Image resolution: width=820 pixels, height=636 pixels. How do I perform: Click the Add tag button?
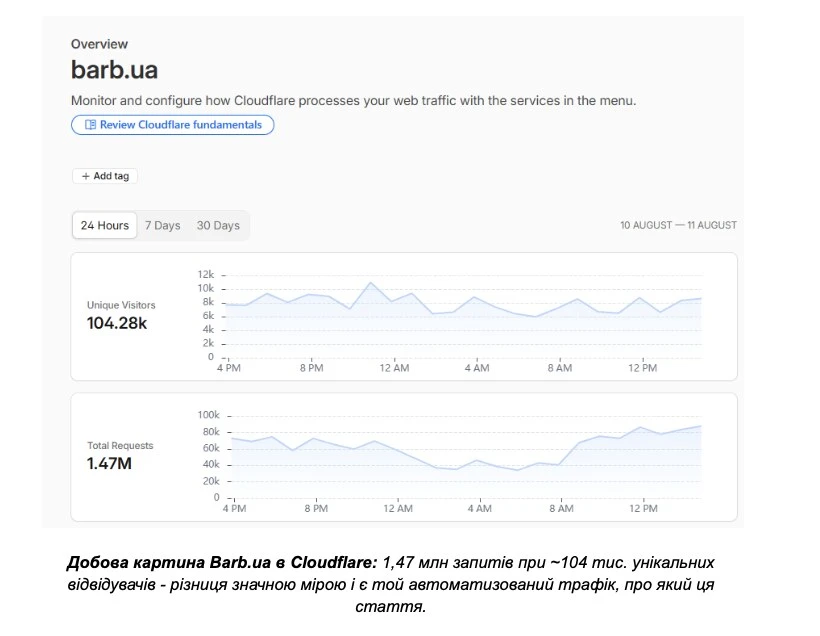(105, 176)
